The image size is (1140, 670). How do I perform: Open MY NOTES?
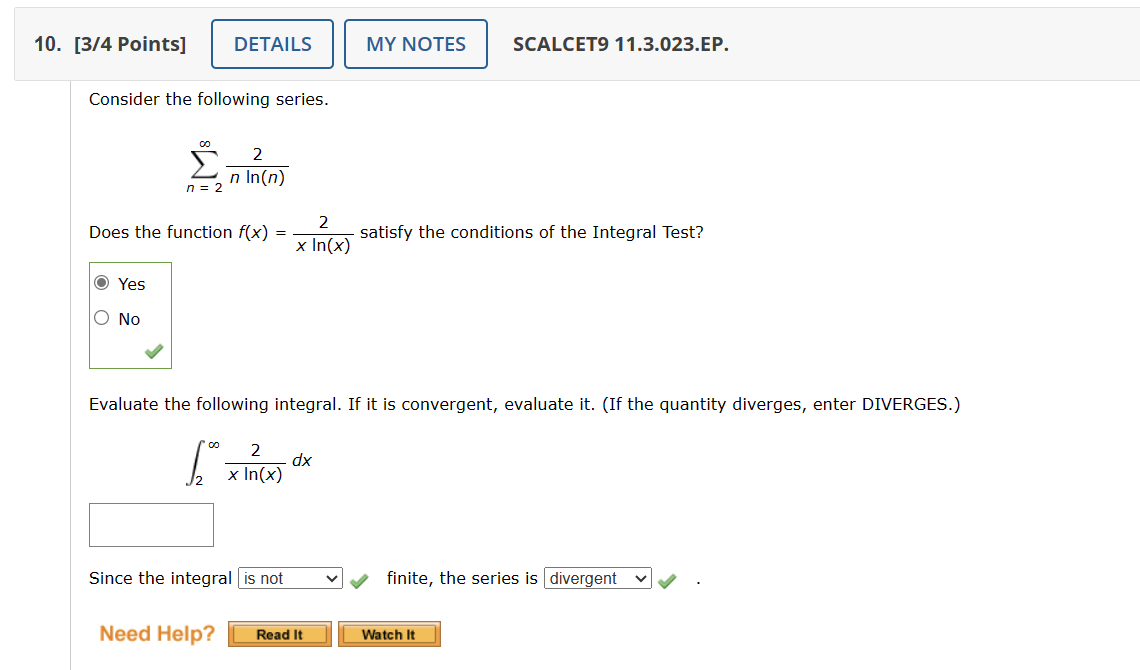(415, 43)
